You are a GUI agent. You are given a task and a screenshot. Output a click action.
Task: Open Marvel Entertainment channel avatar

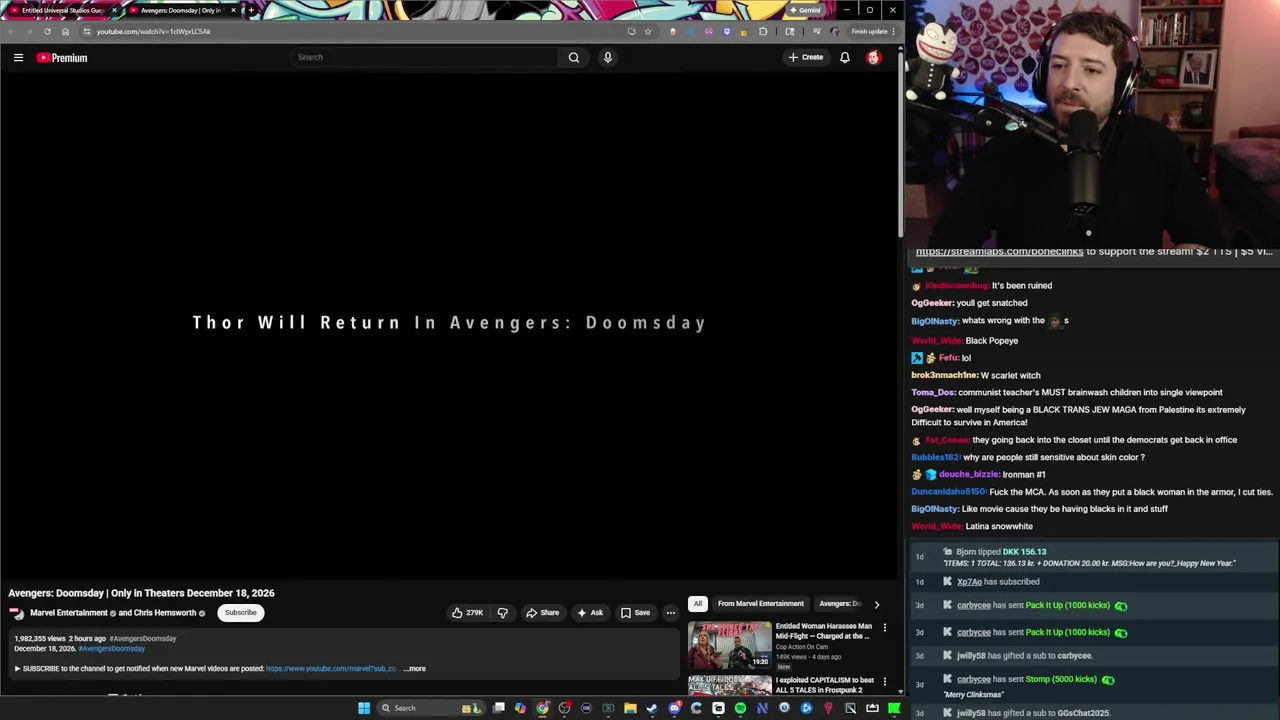tap(17, 613)
